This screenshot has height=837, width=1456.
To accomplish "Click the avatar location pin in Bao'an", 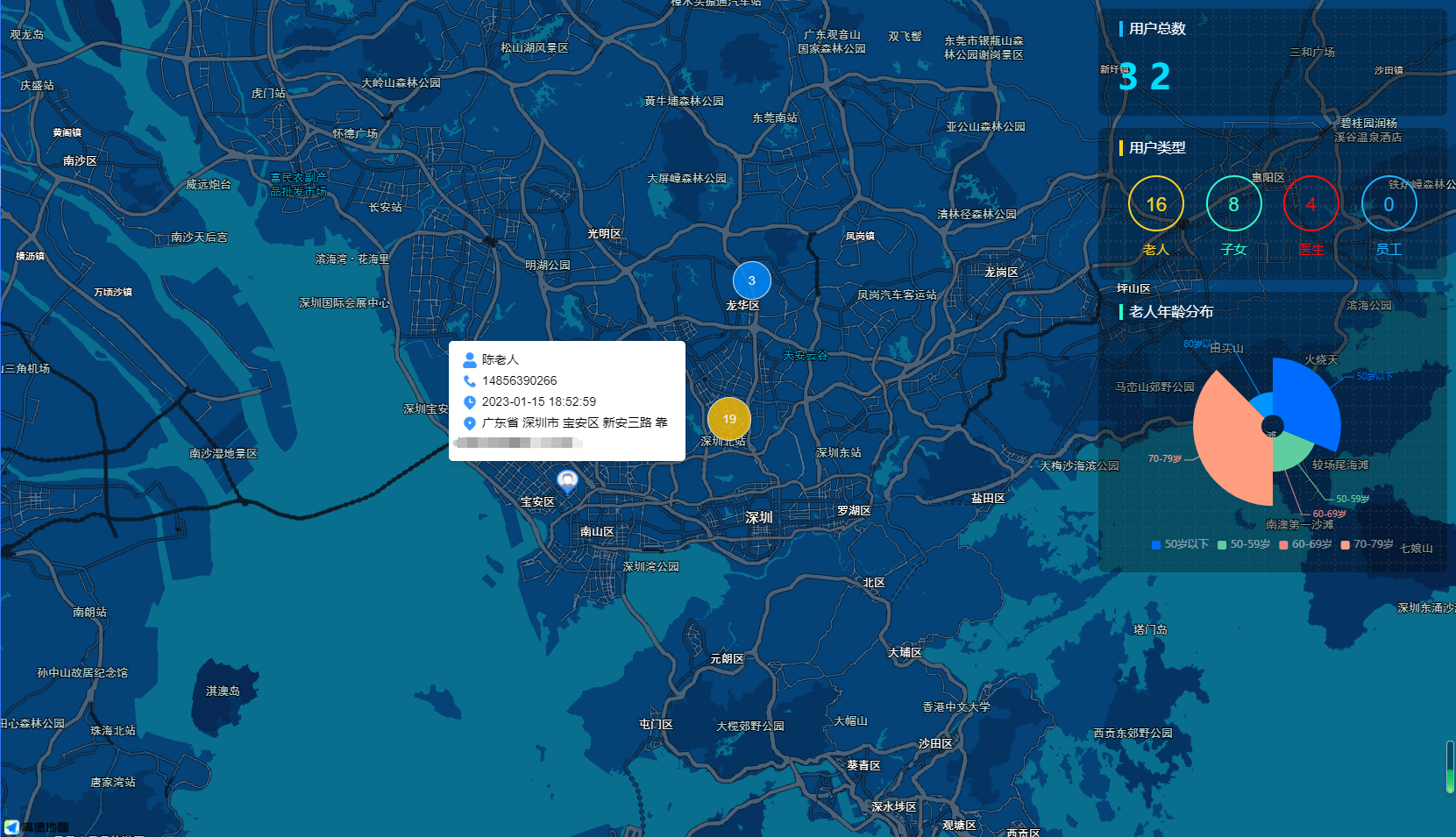I will coord(568,480).
